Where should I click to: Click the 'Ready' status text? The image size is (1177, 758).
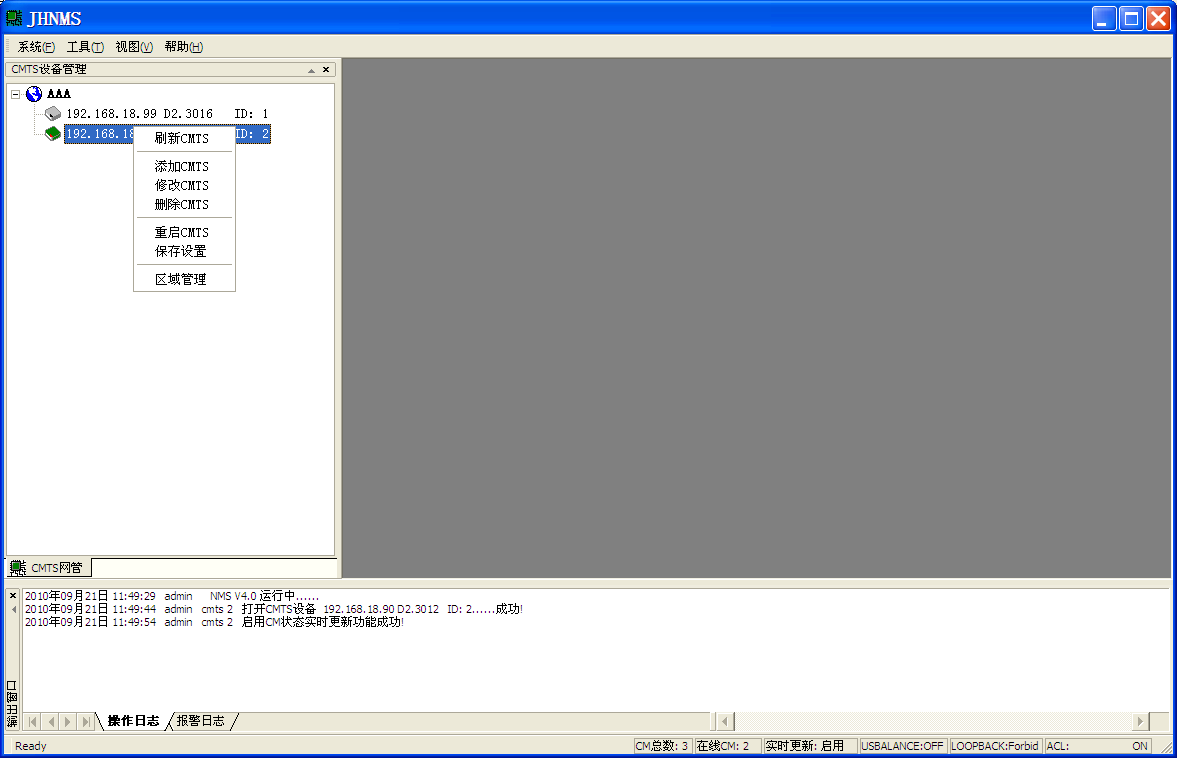(31, 745)
